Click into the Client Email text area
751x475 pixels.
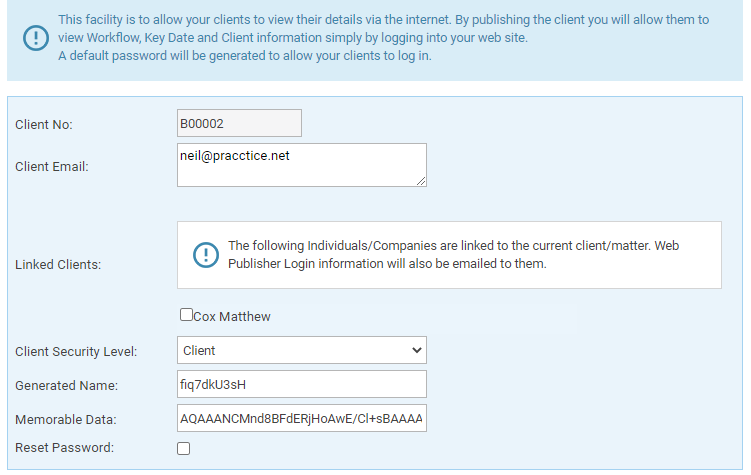click(x=302, y=165)
